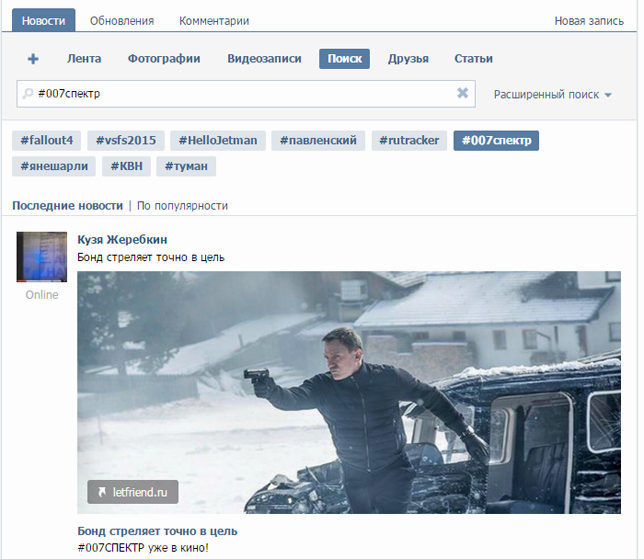Click the letfriend.ru link badge

(133, 492)
